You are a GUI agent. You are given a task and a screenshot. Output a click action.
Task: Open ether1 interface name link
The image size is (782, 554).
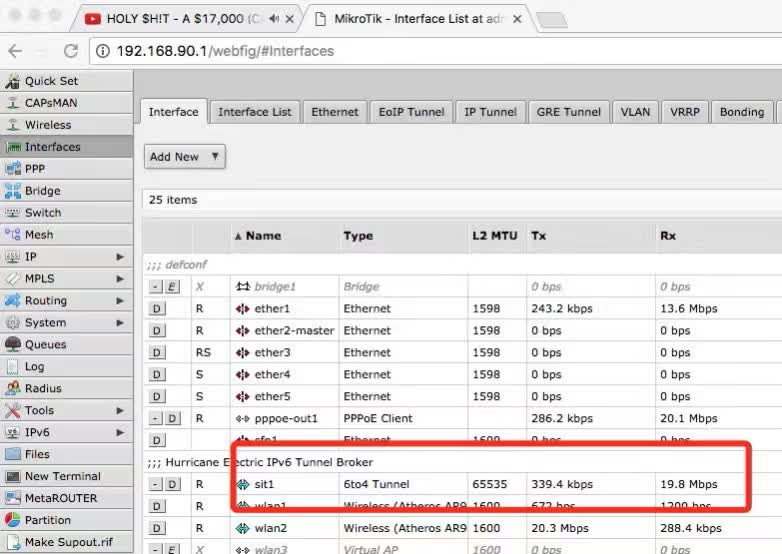click(x=272, y=309)
